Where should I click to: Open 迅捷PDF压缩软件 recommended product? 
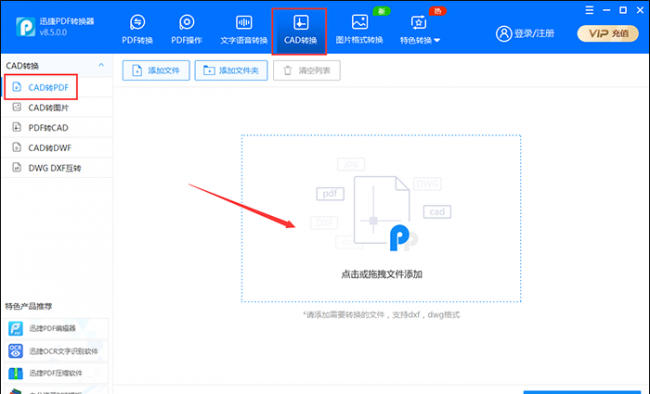(56, 373)
